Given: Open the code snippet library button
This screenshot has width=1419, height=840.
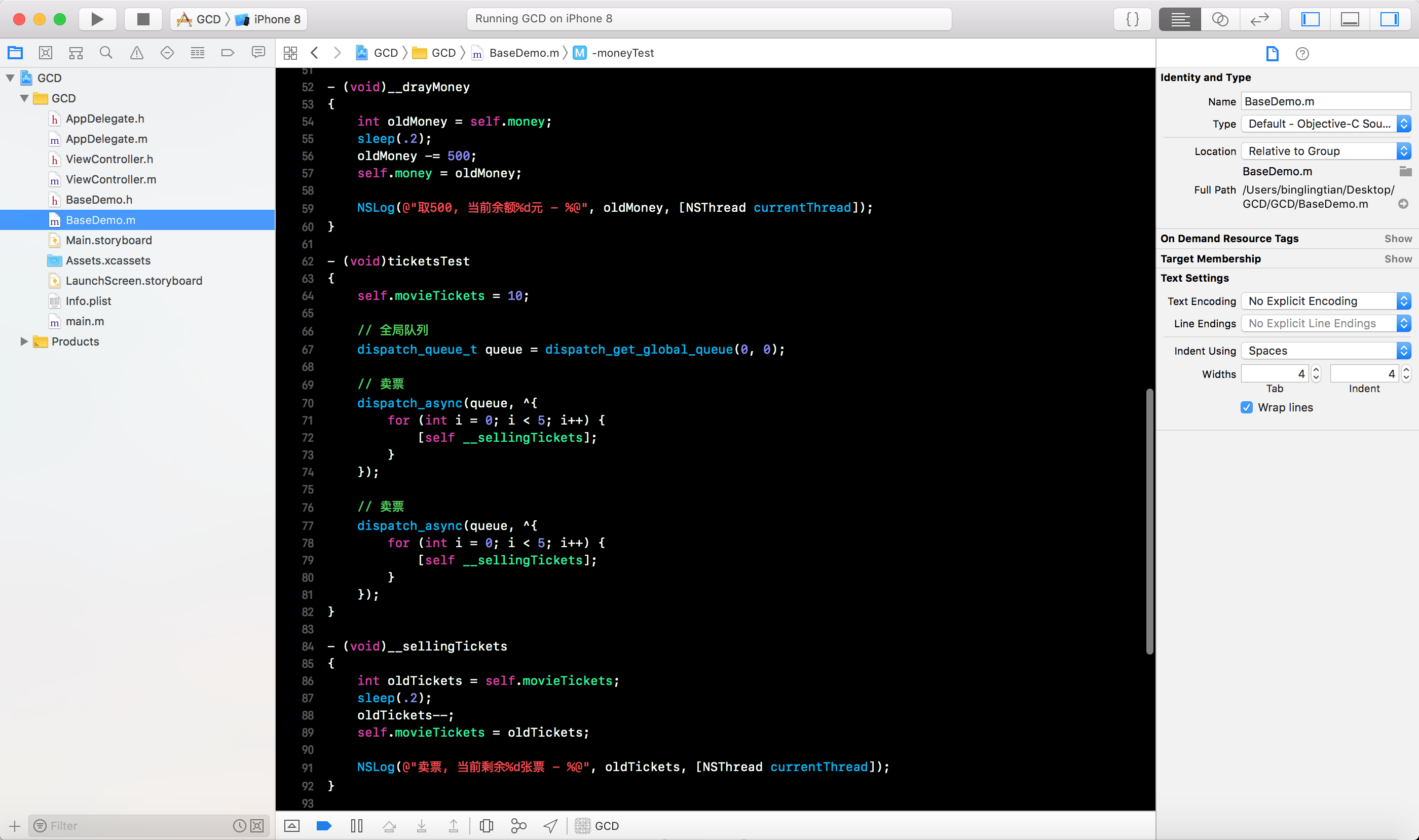Looking at the screenshot, I should click(x=1133, y=19).
